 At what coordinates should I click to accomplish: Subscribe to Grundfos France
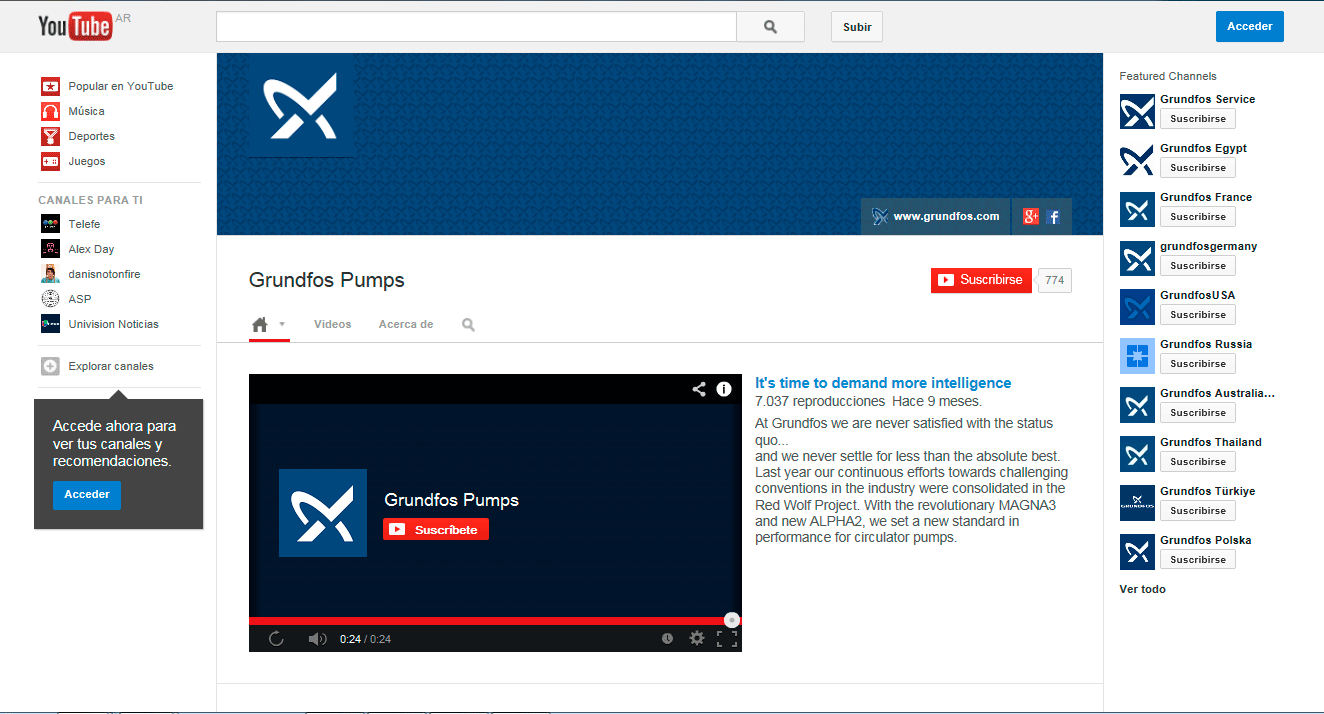click(1198, 217)
